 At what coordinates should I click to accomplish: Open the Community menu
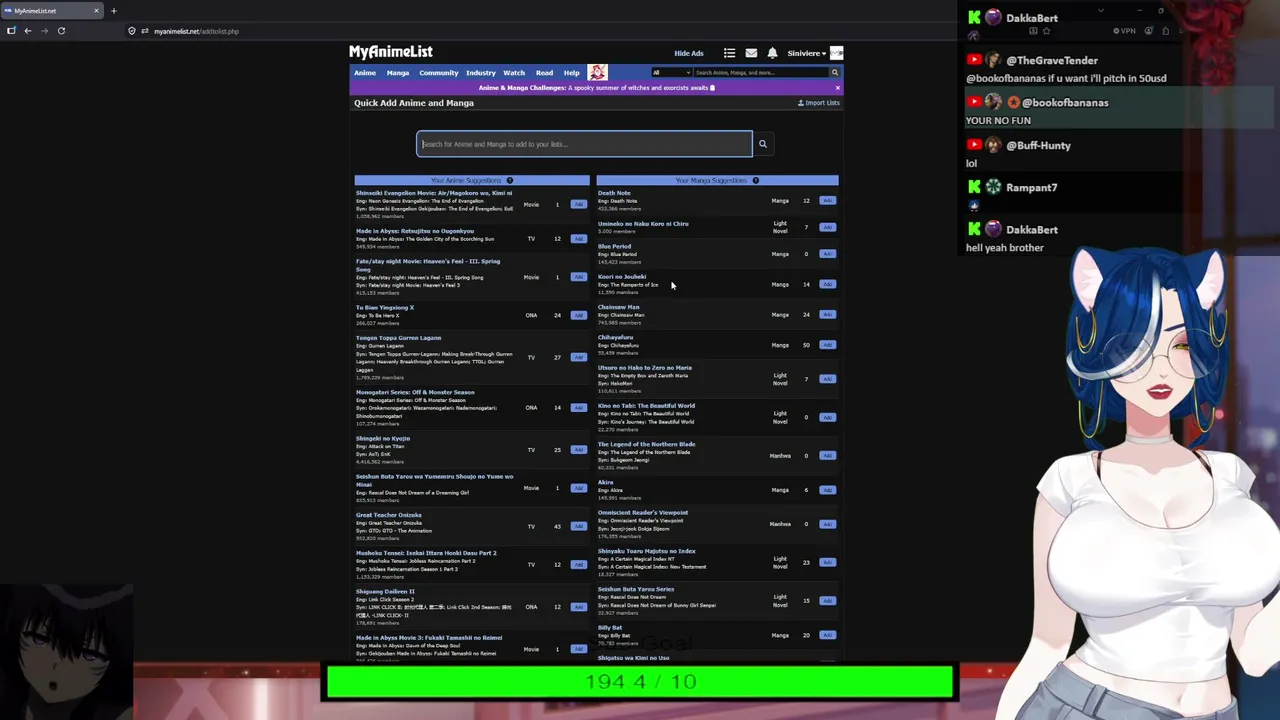[439, 73]
